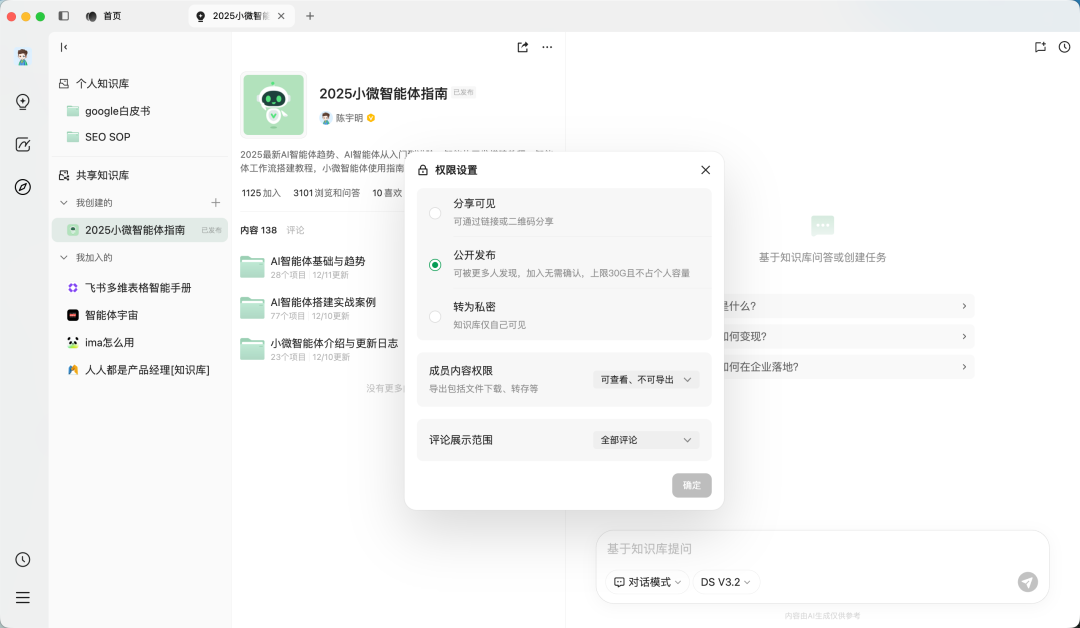Select the 转为私密 radio option

pyautogui.click(x=435, y=315)
